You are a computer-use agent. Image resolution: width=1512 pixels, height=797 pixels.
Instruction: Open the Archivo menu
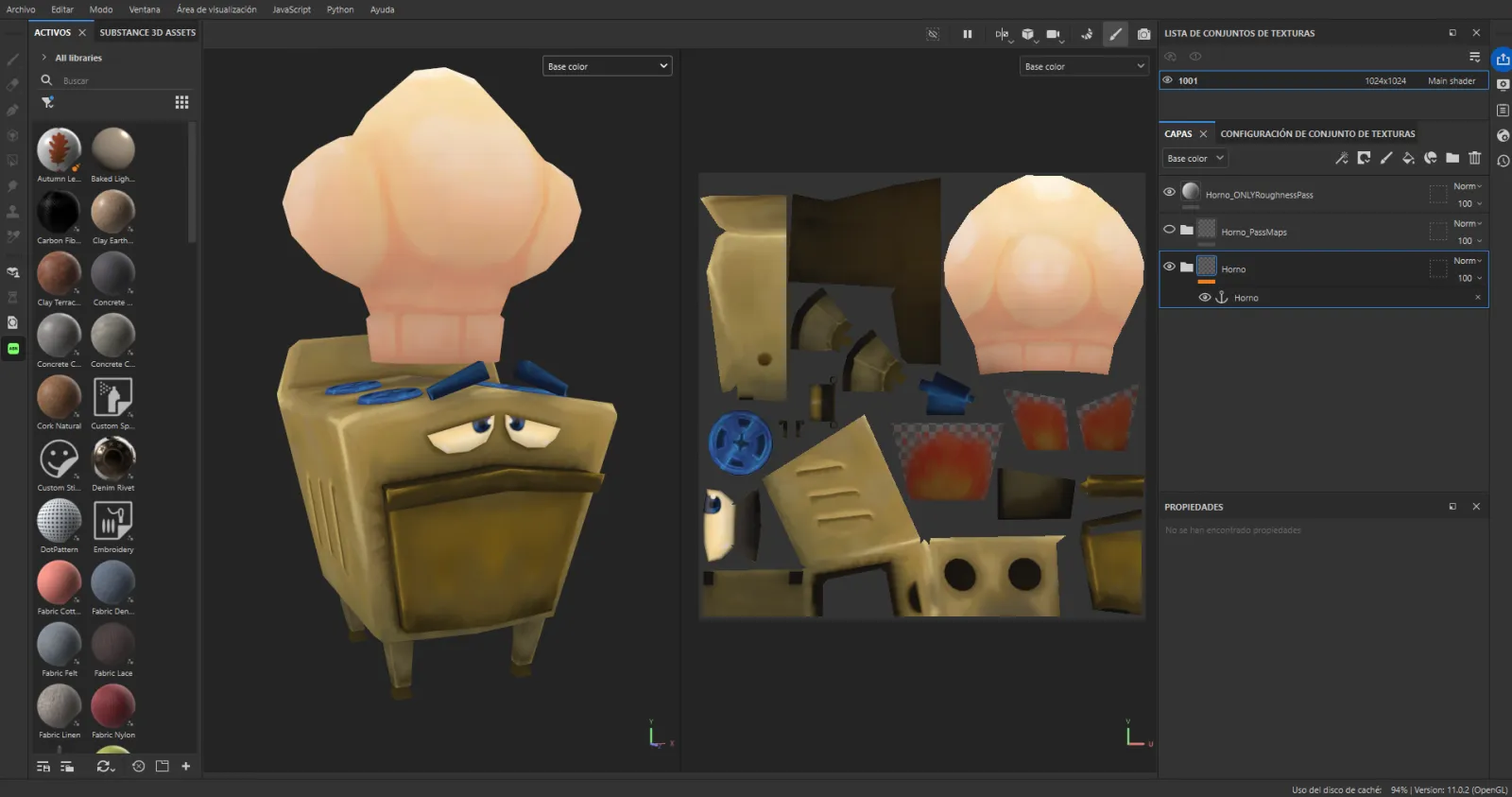(x=21, y=9)
